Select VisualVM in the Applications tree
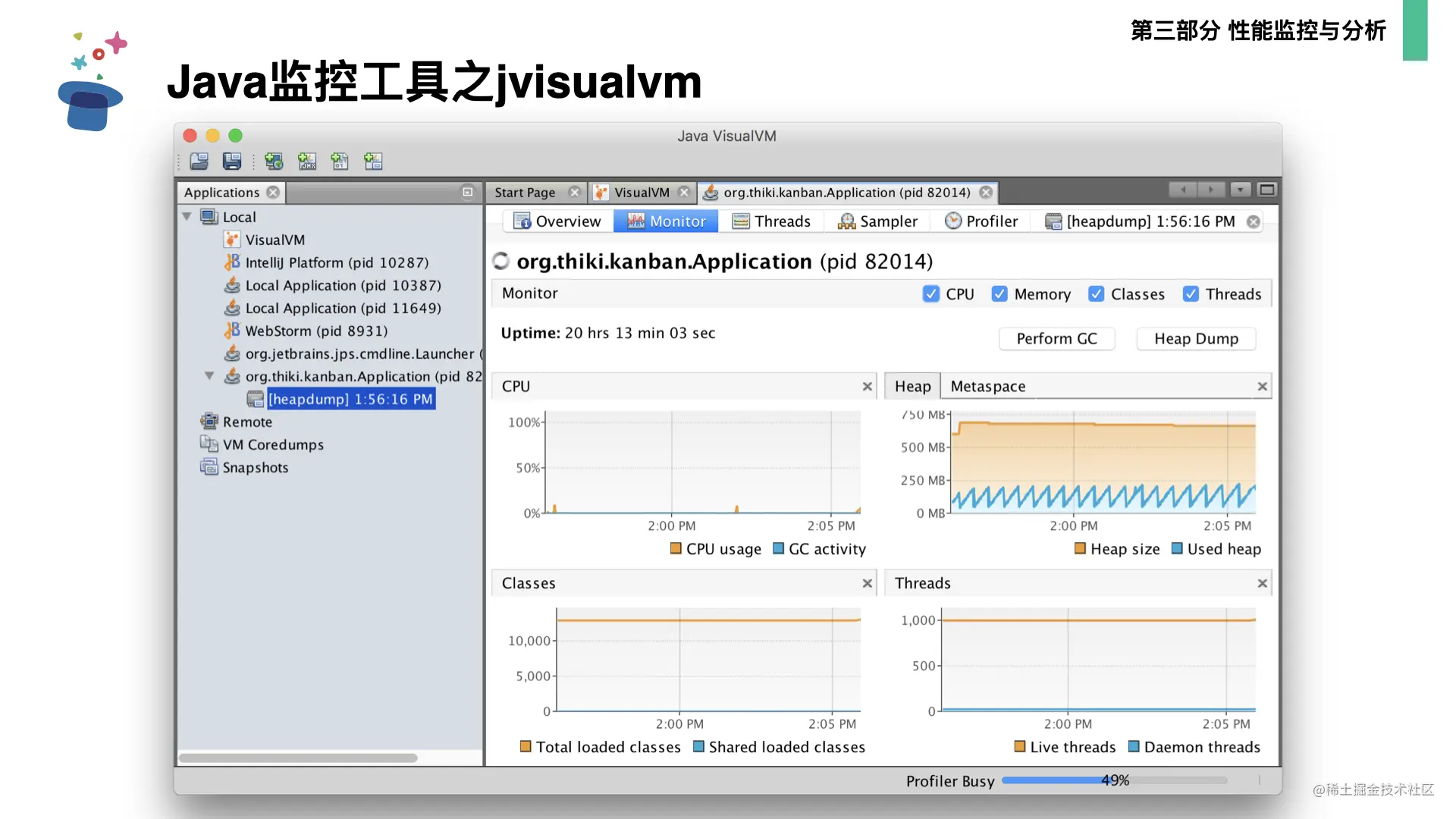 pyautogui.click(x=275, y=240)
